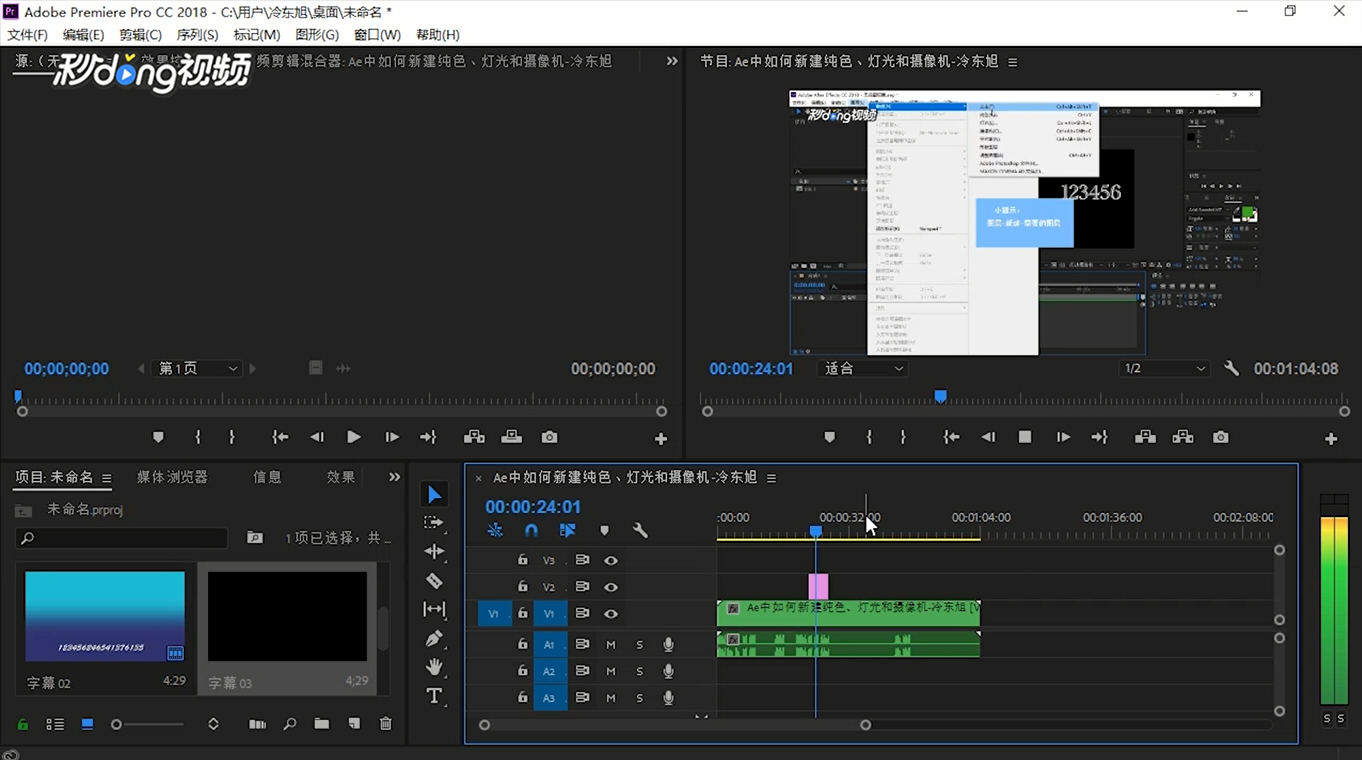Open timeline wrench display settings
This screenshot has height=760, width=1362.
coord(640,531)
